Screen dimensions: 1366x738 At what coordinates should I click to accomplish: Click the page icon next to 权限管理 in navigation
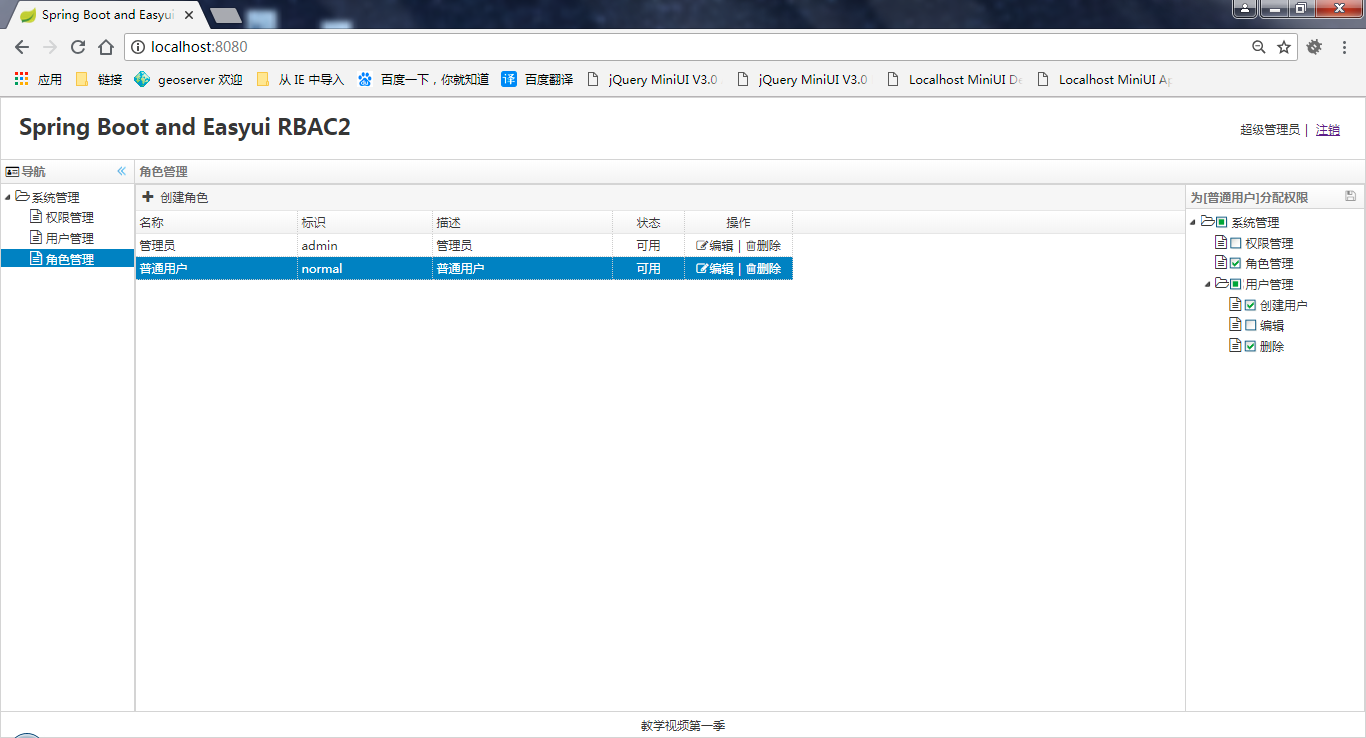[36, 216]
